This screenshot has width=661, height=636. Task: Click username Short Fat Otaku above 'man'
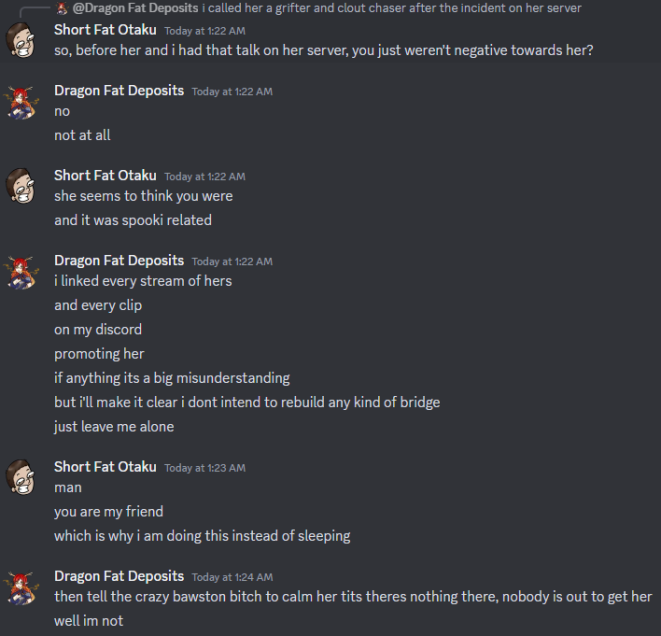tap(105, 467)
